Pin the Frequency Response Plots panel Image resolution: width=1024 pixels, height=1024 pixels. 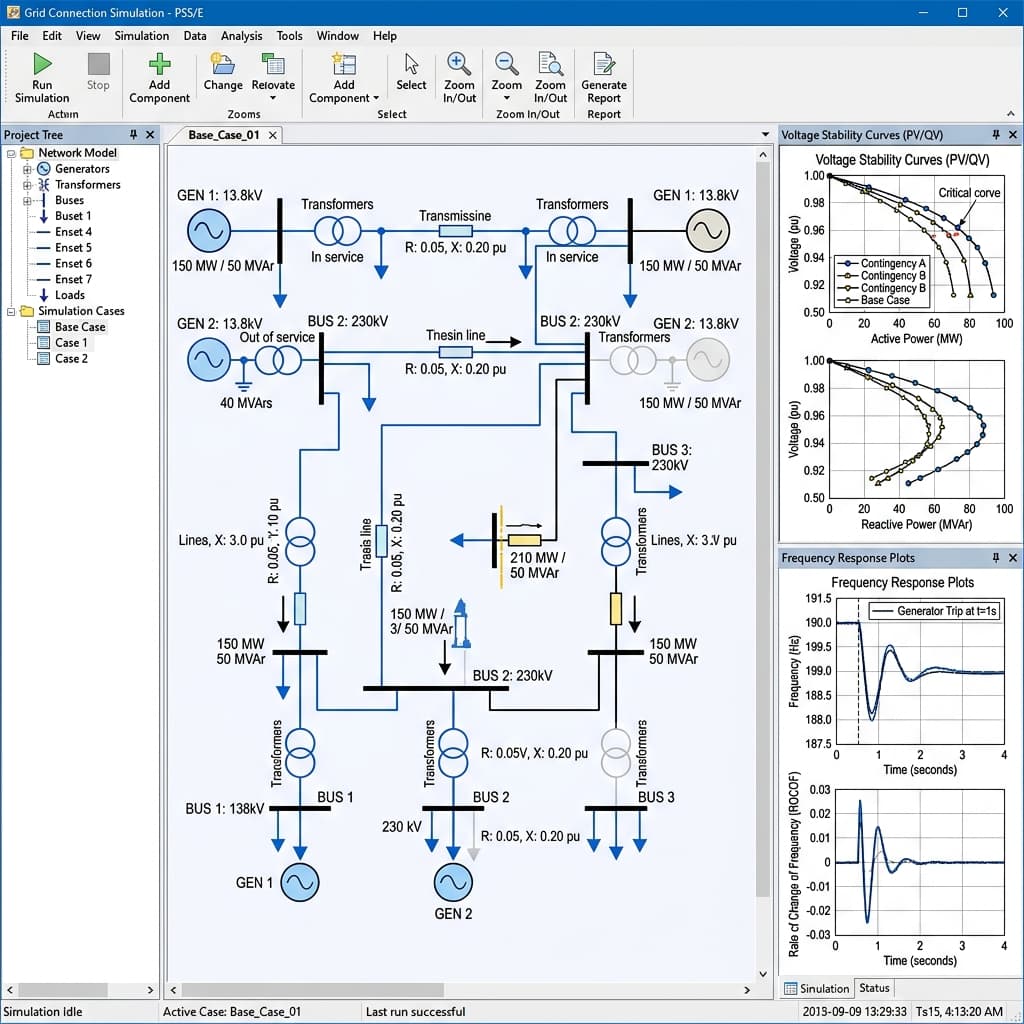[x=996, y=558]
